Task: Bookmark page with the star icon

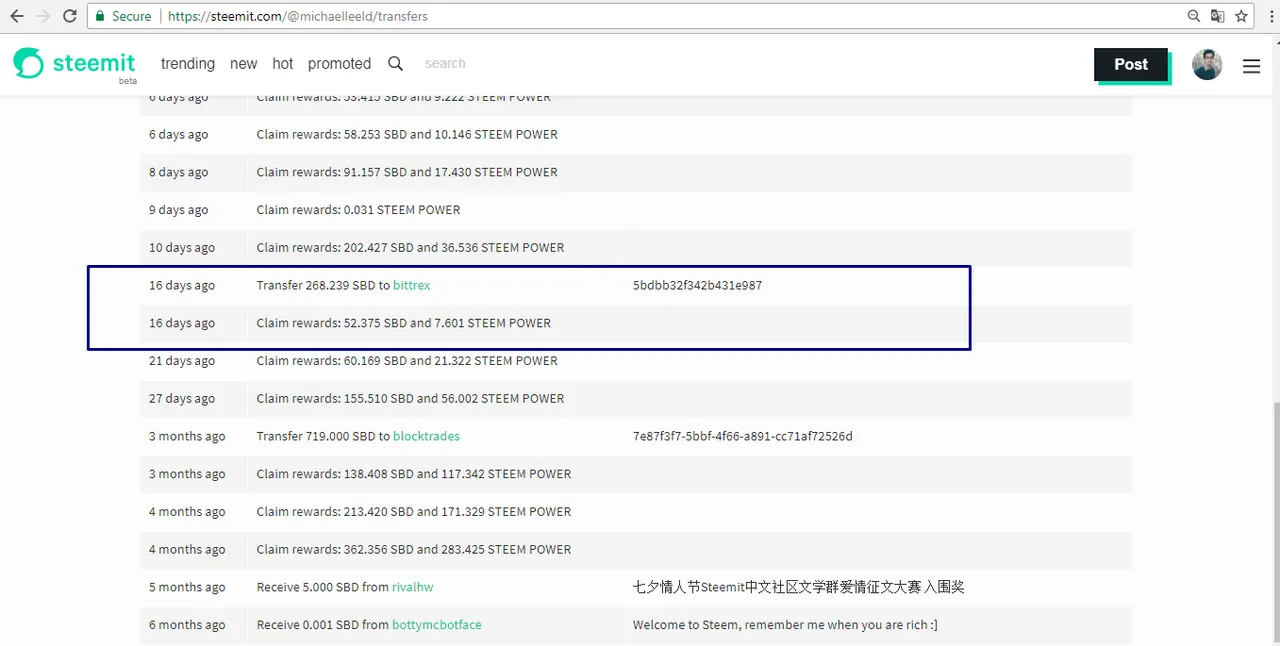Action: point(1241,16)
